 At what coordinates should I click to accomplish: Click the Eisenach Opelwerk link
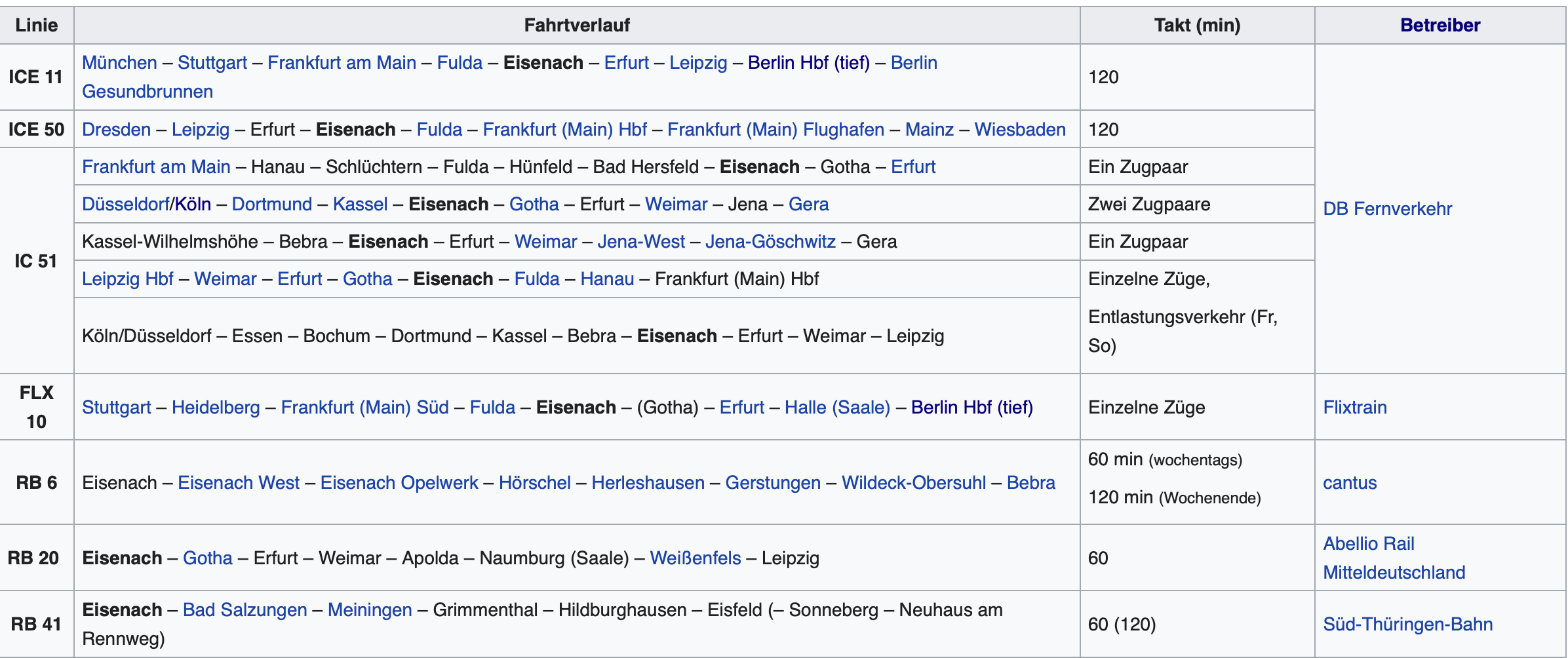tap(399, 483)
